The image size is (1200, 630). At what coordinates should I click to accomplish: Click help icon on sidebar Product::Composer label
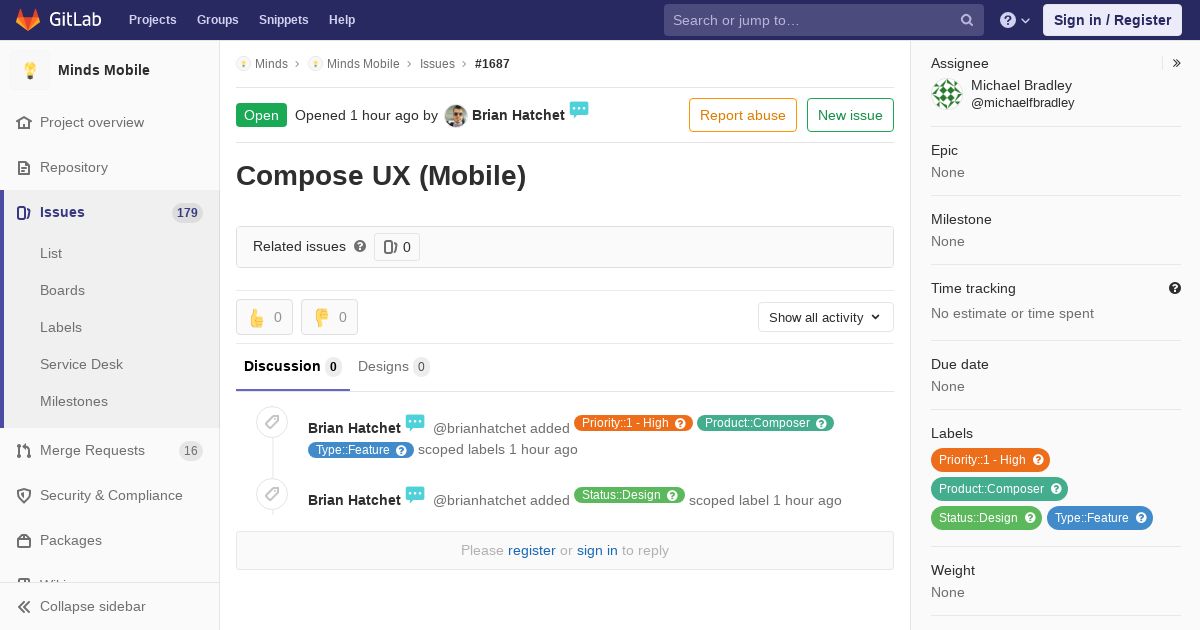point(1057,489)
